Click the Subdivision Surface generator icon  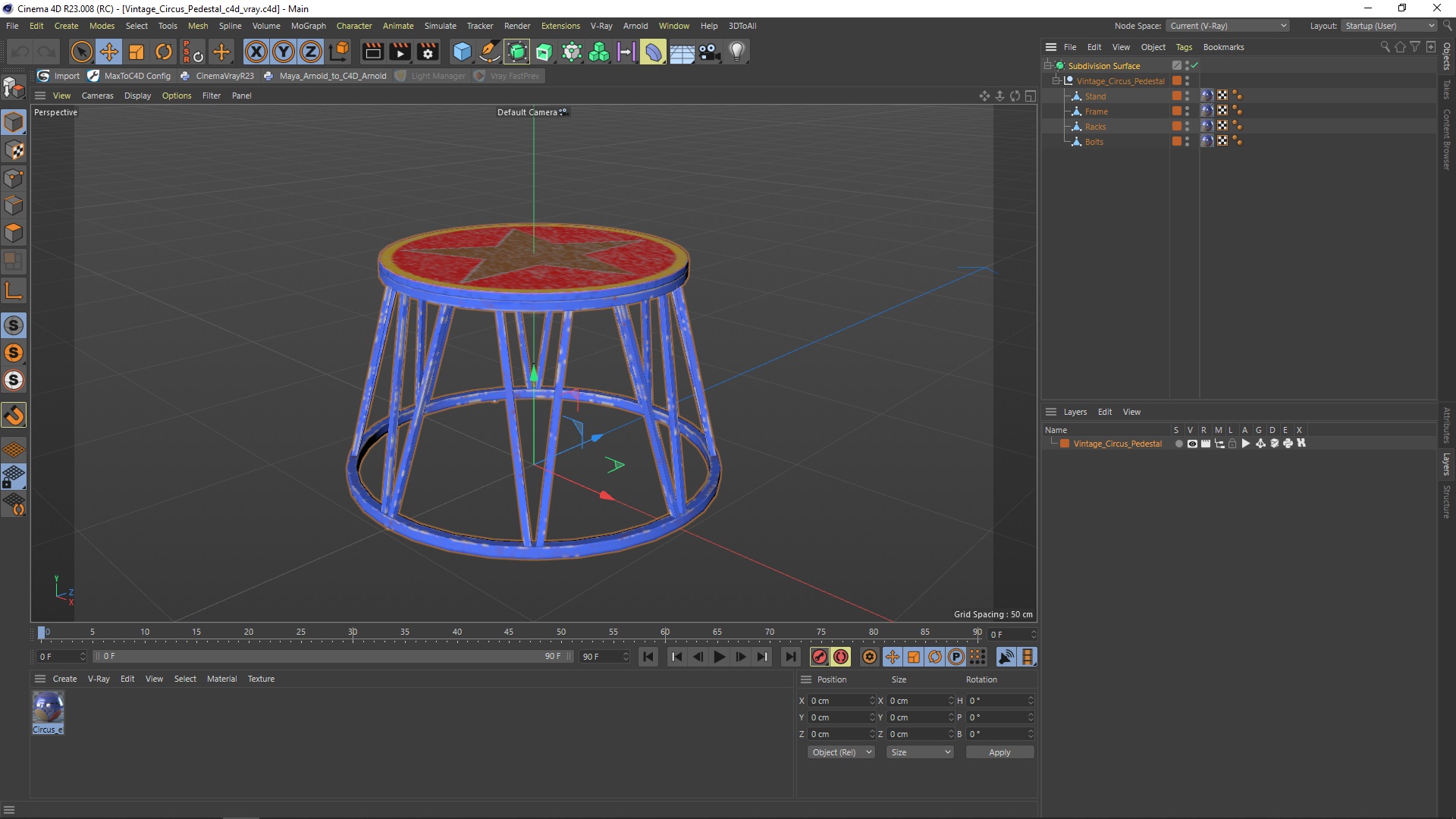pos(517,52)
